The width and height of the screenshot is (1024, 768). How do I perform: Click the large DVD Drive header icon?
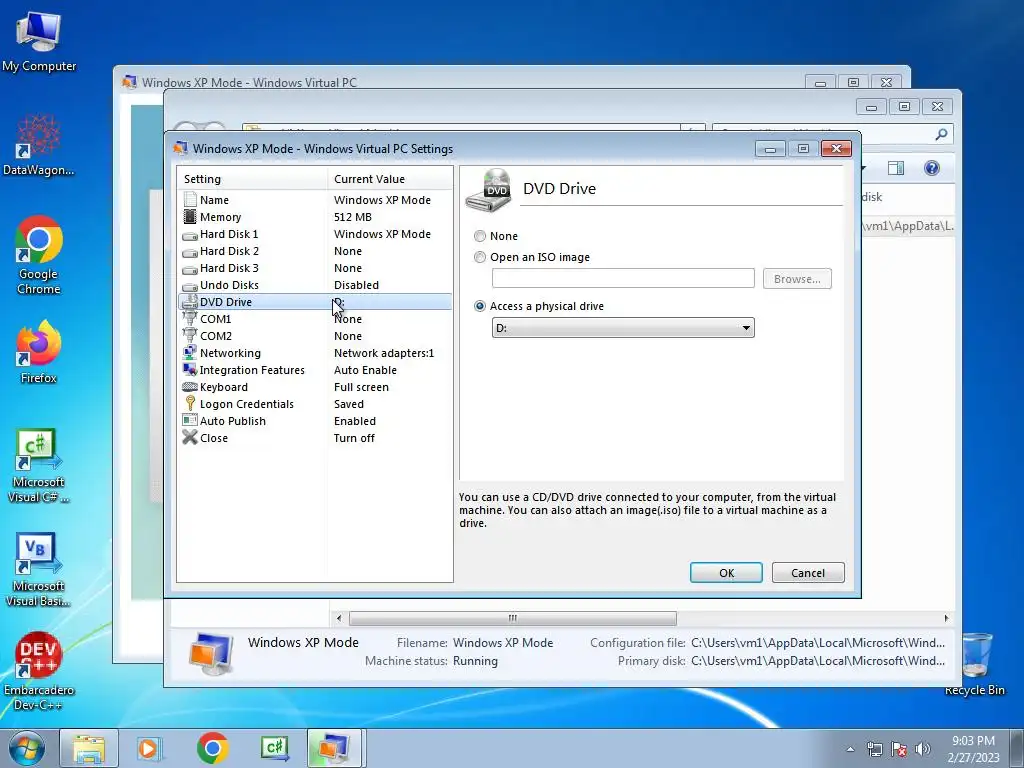click(488, 190)
